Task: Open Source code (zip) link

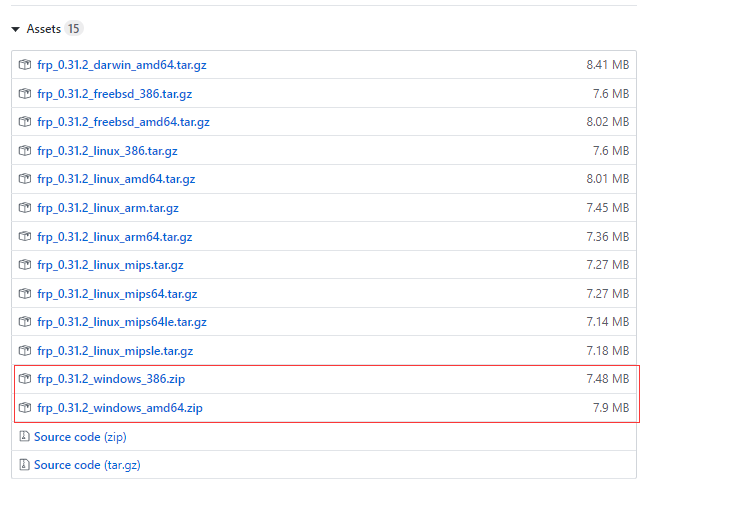Action: coord(80,437)
